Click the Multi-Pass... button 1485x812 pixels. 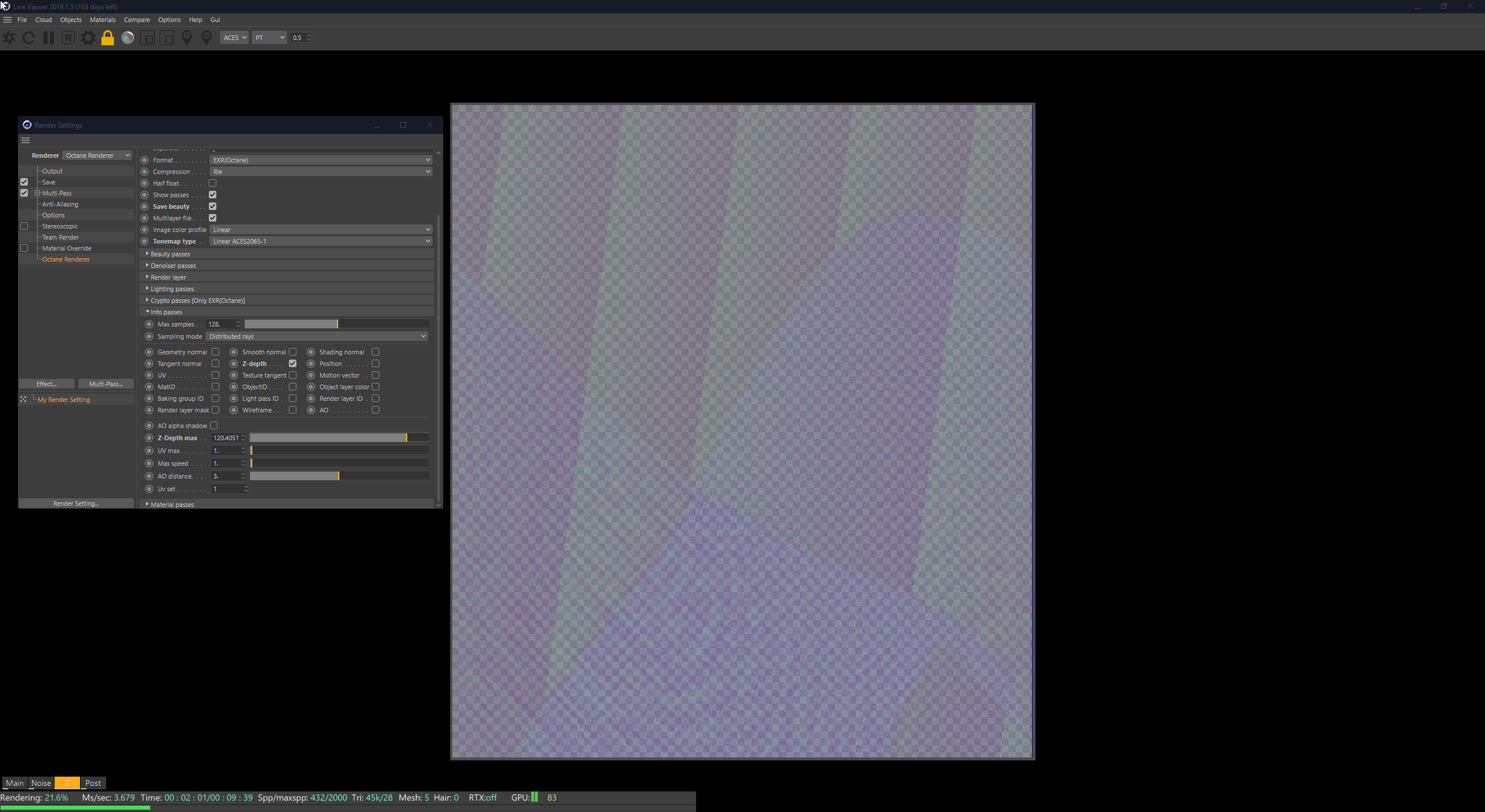(106, 384)
